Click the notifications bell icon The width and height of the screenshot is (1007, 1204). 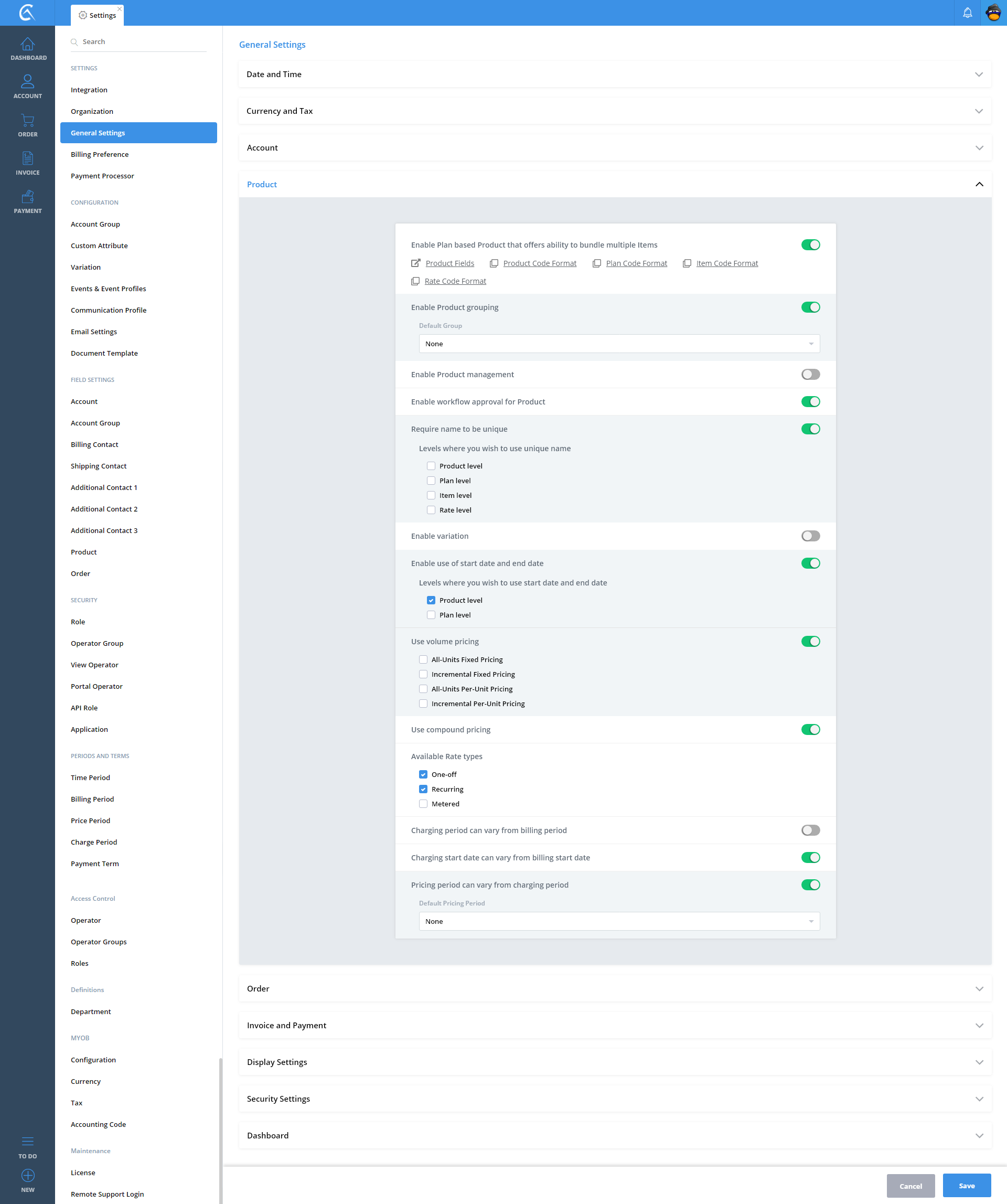coord(968,13)
